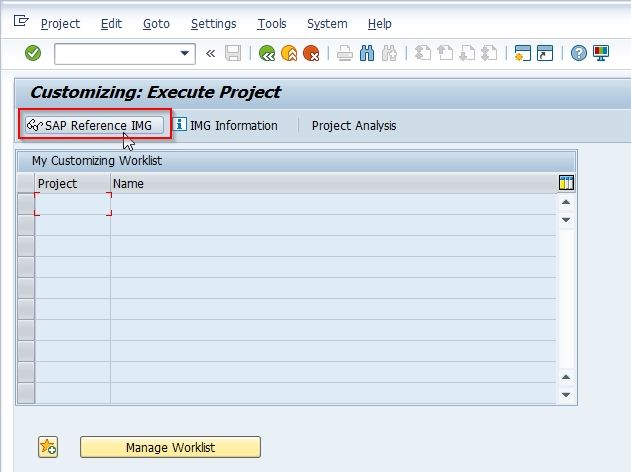The image size is (631, 472).
Task: Click the Find binoculars icon
Action: (367, 53)
